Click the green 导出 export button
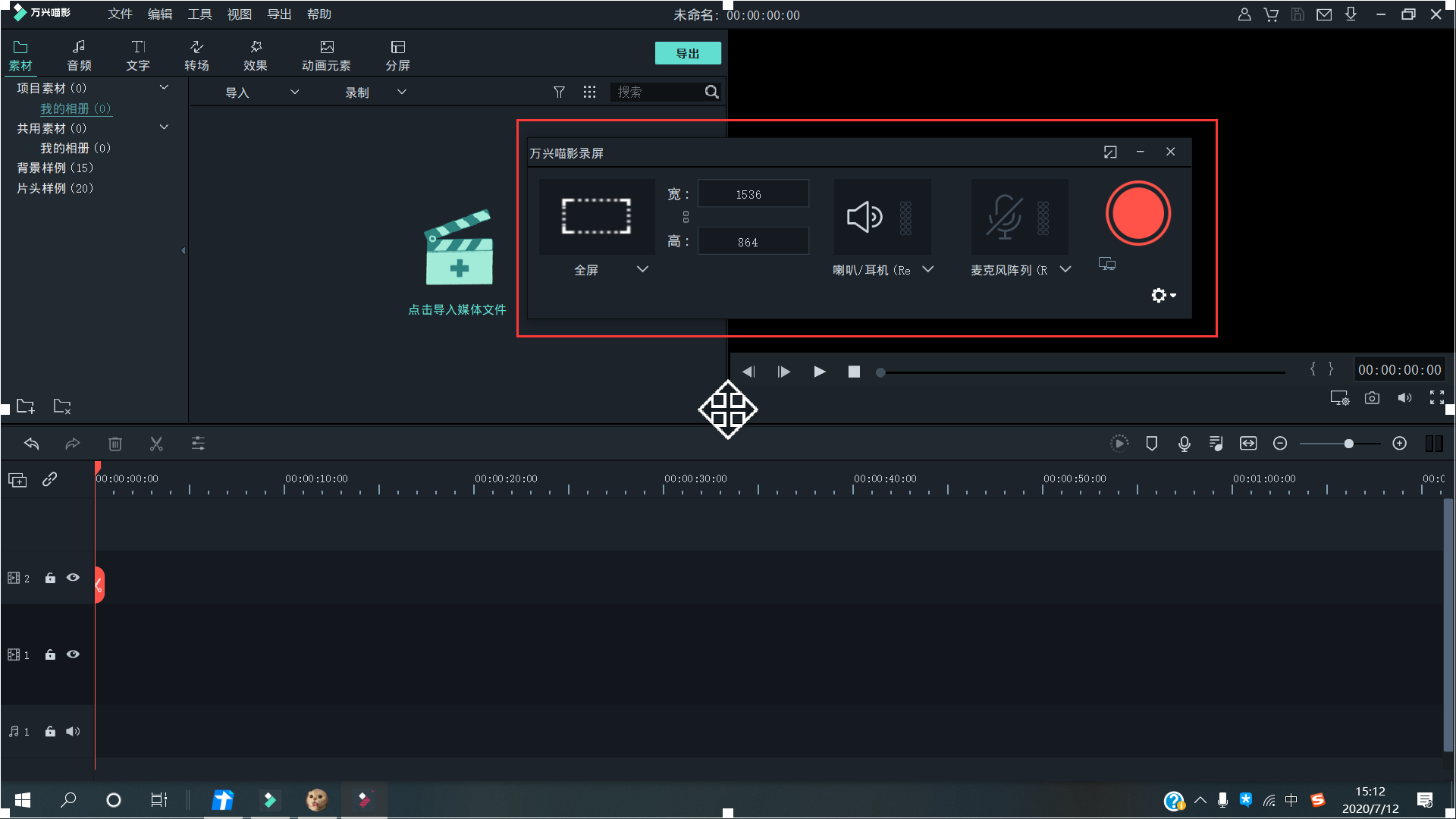1456x819 pixels. tap(687, 53)
